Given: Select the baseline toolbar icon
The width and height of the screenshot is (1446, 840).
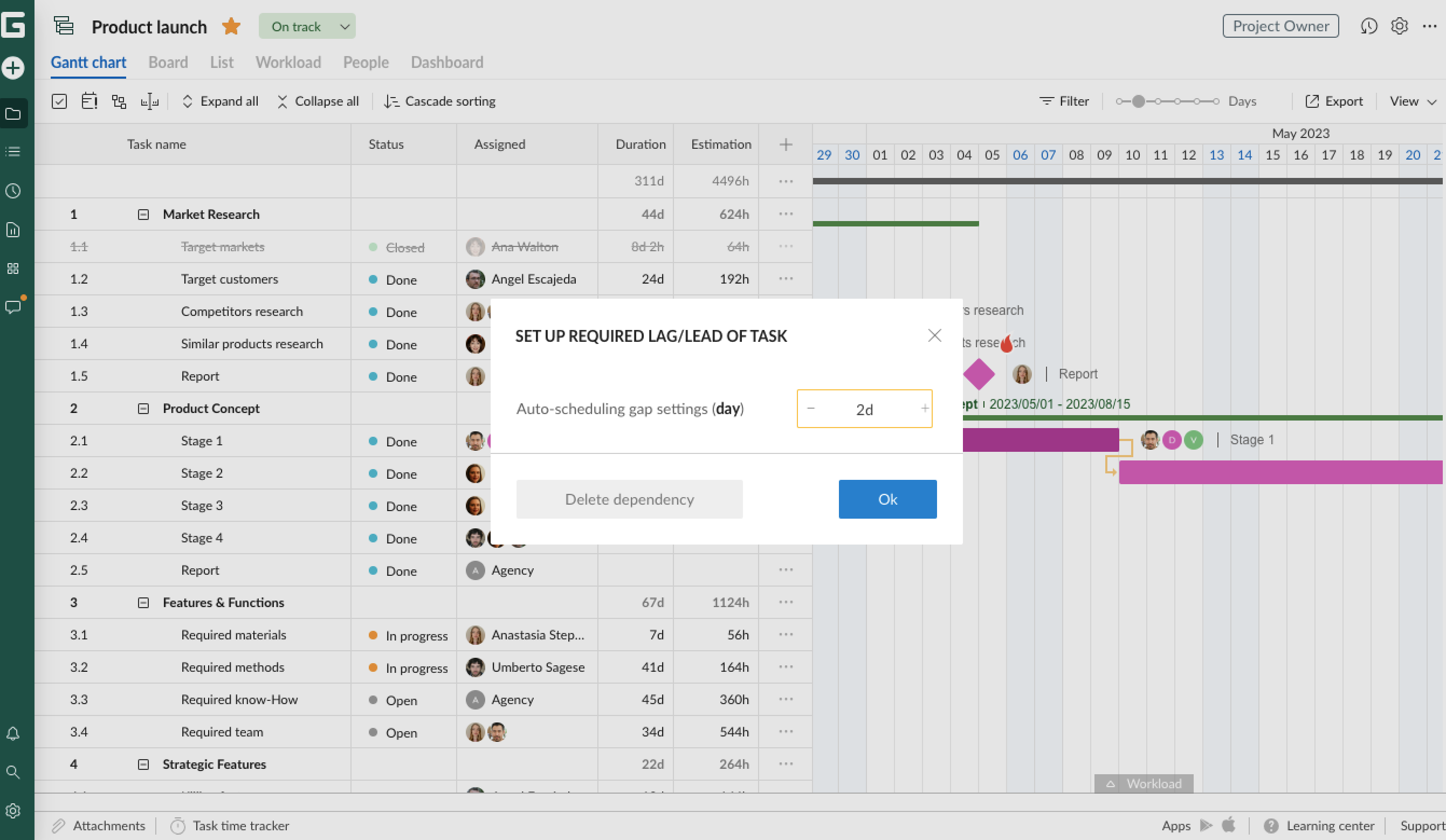Looking at the screenshot, I should 149,100.
